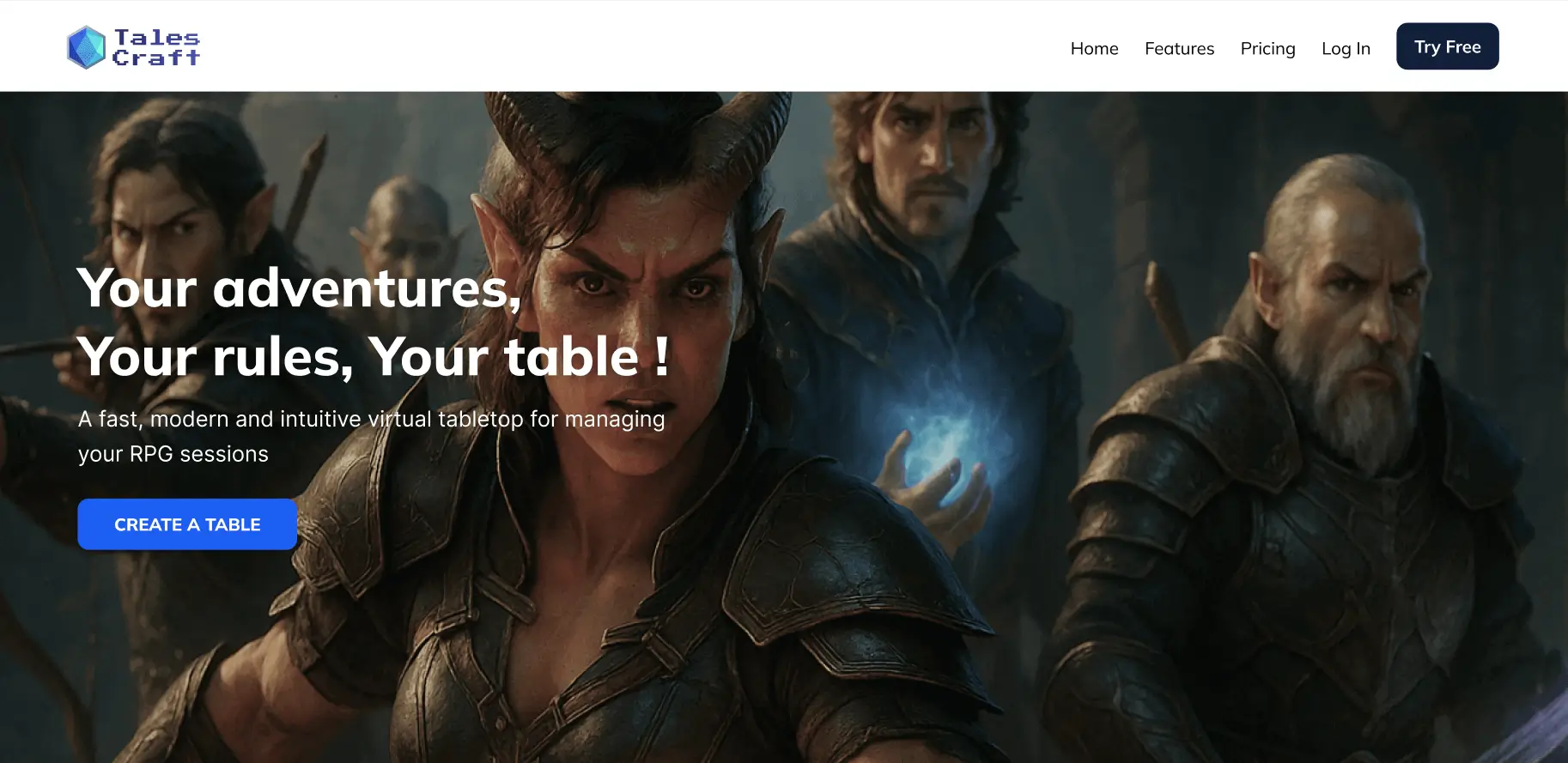
Task: Click the CREATE A TABLE button
Action: [187, 524]
